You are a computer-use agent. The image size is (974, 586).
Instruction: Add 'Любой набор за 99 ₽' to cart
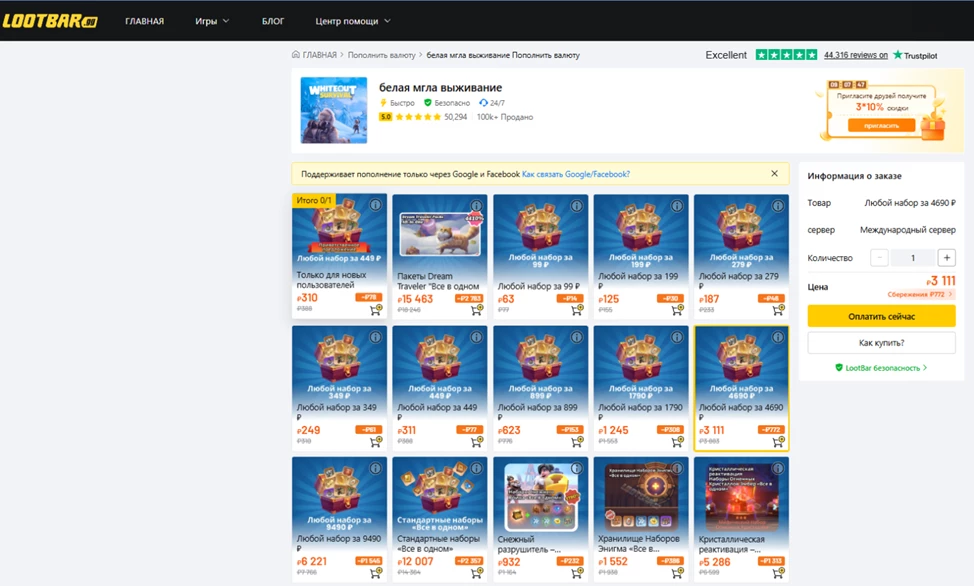point(577,309)
